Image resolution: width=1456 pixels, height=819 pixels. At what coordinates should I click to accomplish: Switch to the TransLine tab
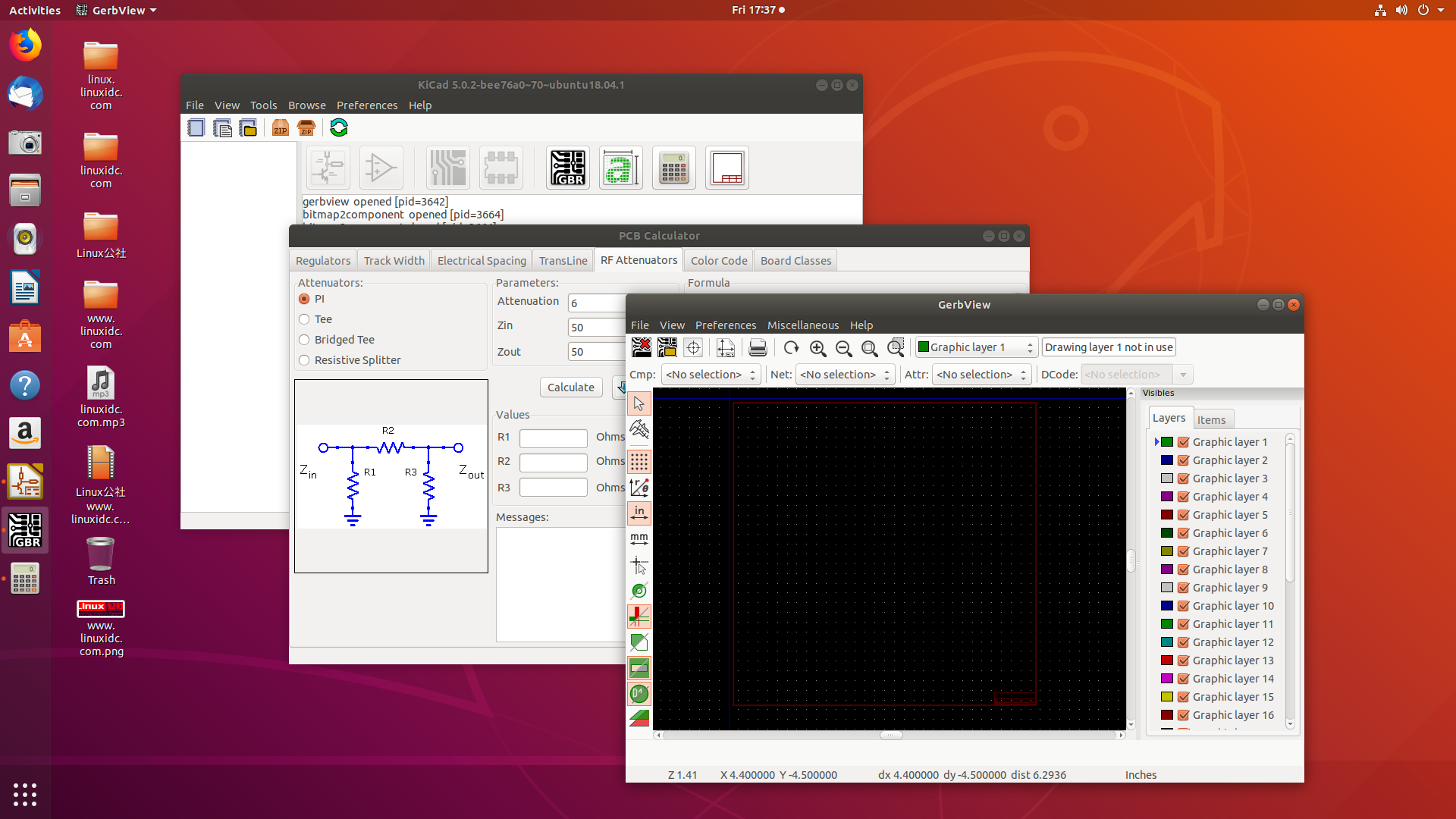click(562, 260)
